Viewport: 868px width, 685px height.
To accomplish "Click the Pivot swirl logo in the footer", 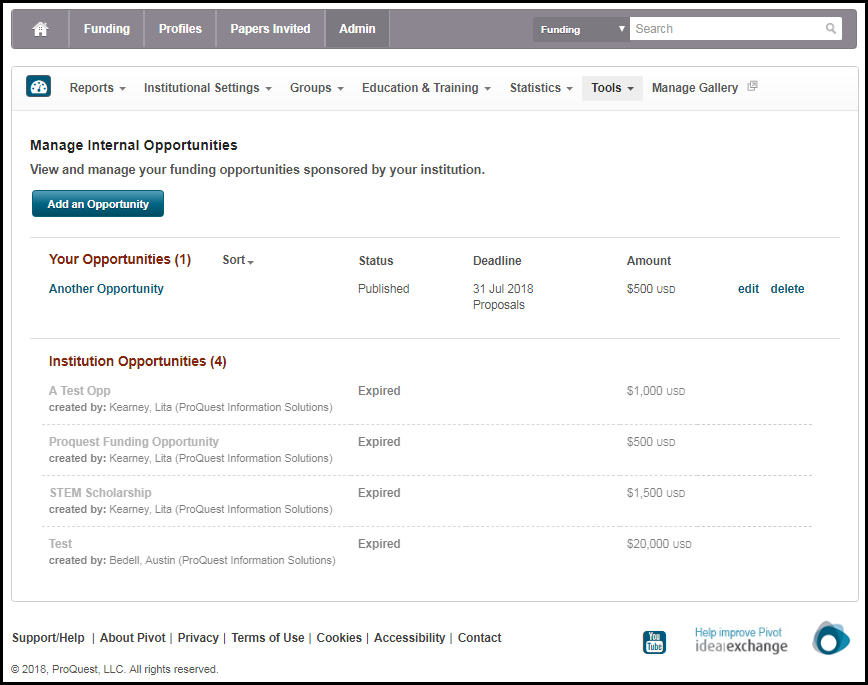I will point(830,638).
